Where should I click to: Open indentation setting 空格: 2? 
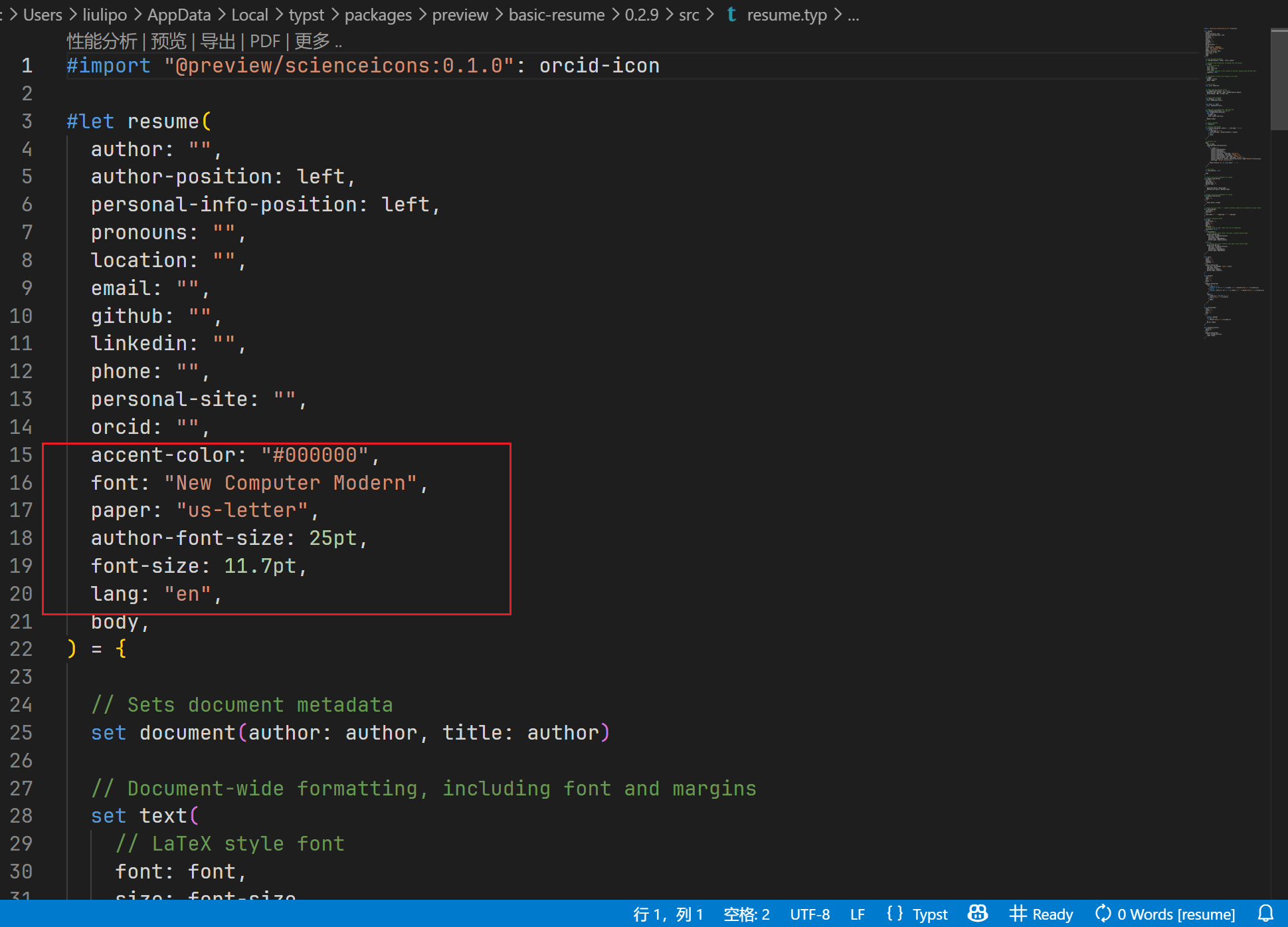pyautogui.click(x=747, y=914)
